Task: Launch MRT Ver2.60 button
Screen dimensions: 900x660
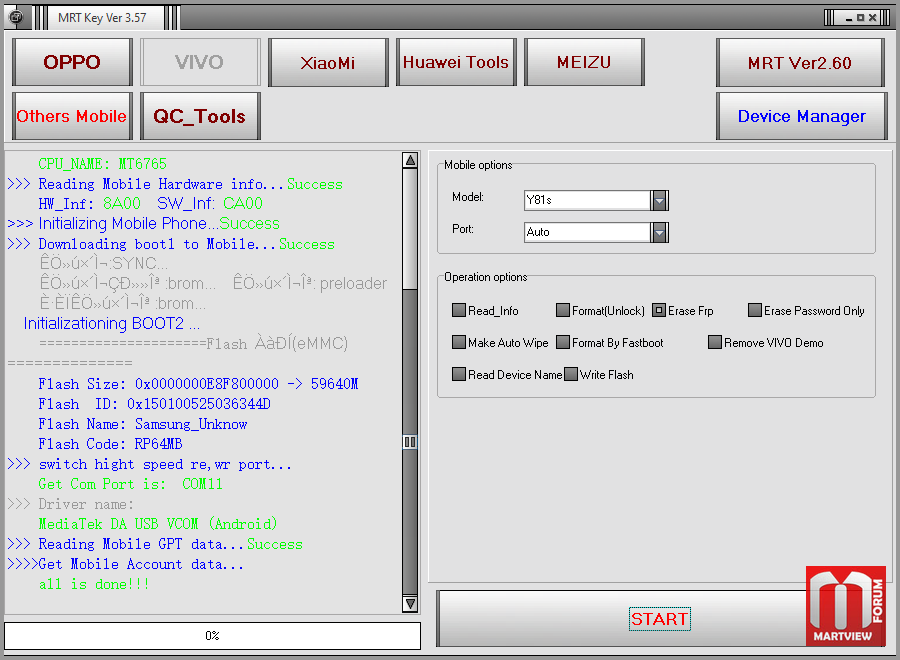Action: coord(800,62)
